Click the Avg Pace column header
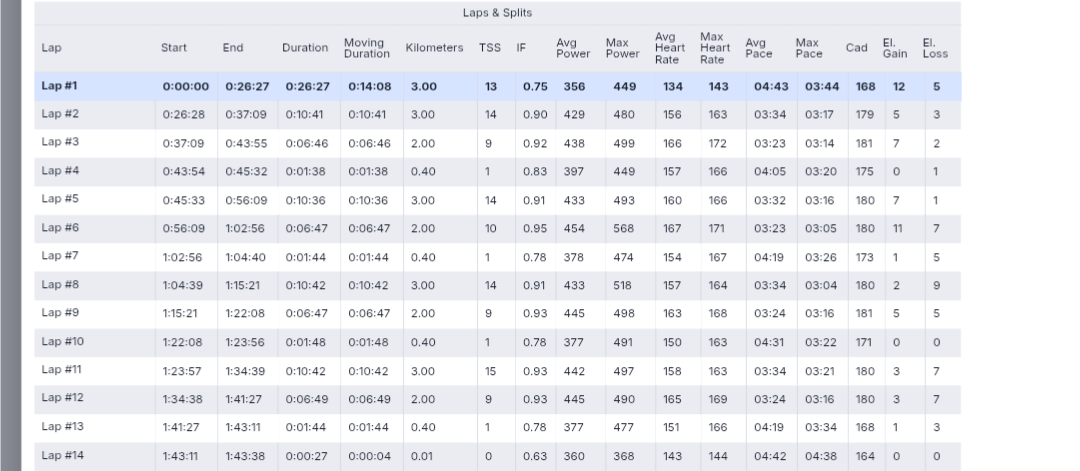 click(x=759, y=48)
